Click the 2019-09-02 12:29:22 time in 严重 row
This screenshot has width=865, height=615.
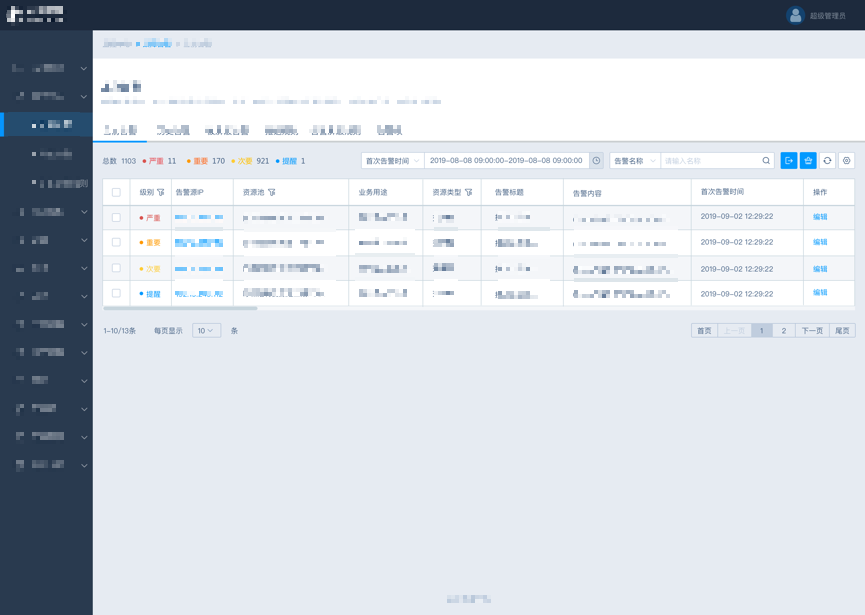point(736,216)
